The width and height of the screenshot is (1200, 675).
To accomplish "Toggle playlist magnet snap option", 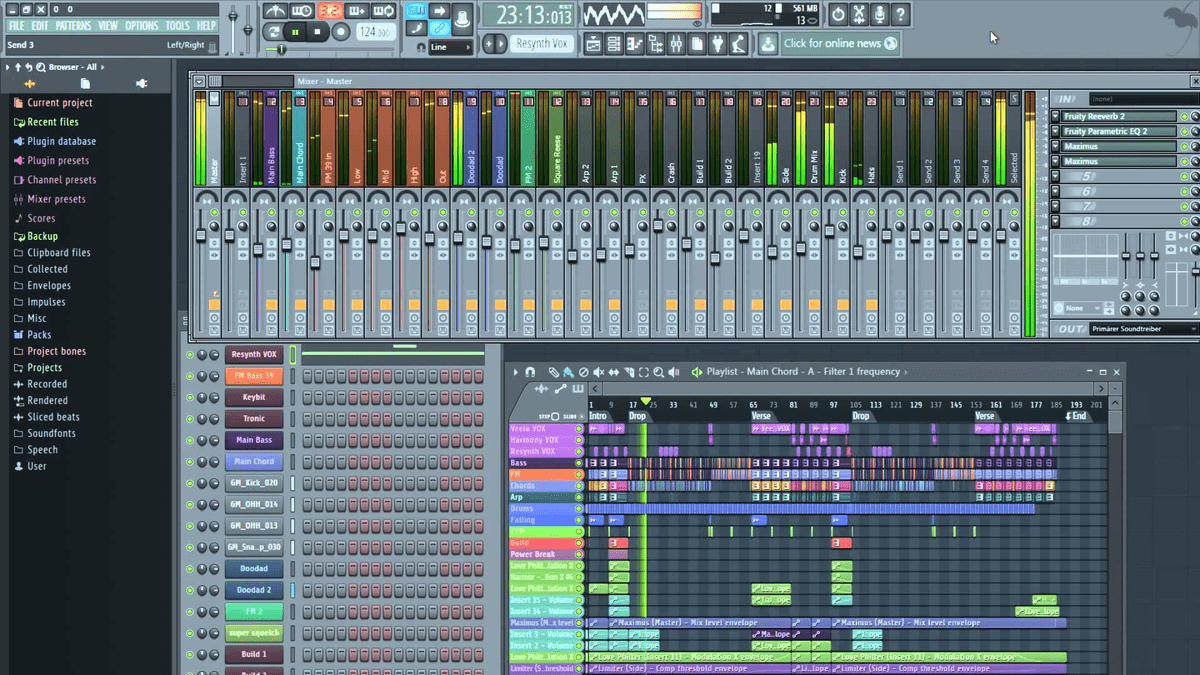I will 530,372.
